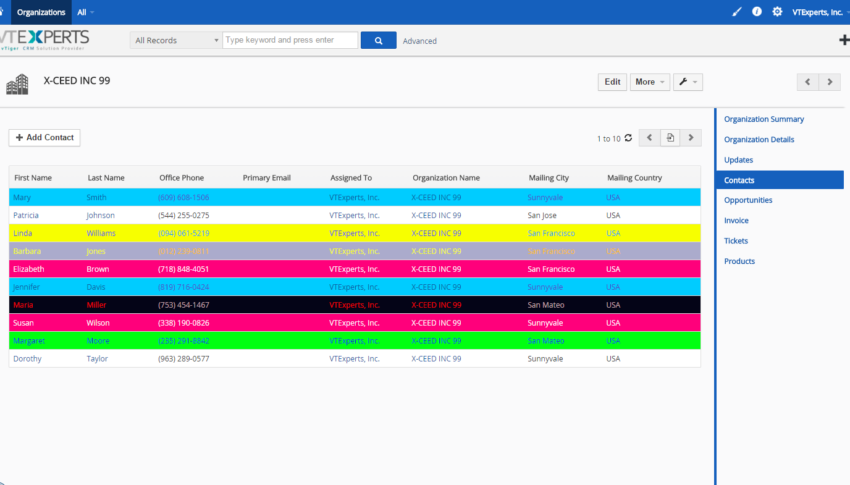The image size is (850, 485).
Task: Click the pencil icon in top bar
Action: pyautogui.click(x=736, y=12)
